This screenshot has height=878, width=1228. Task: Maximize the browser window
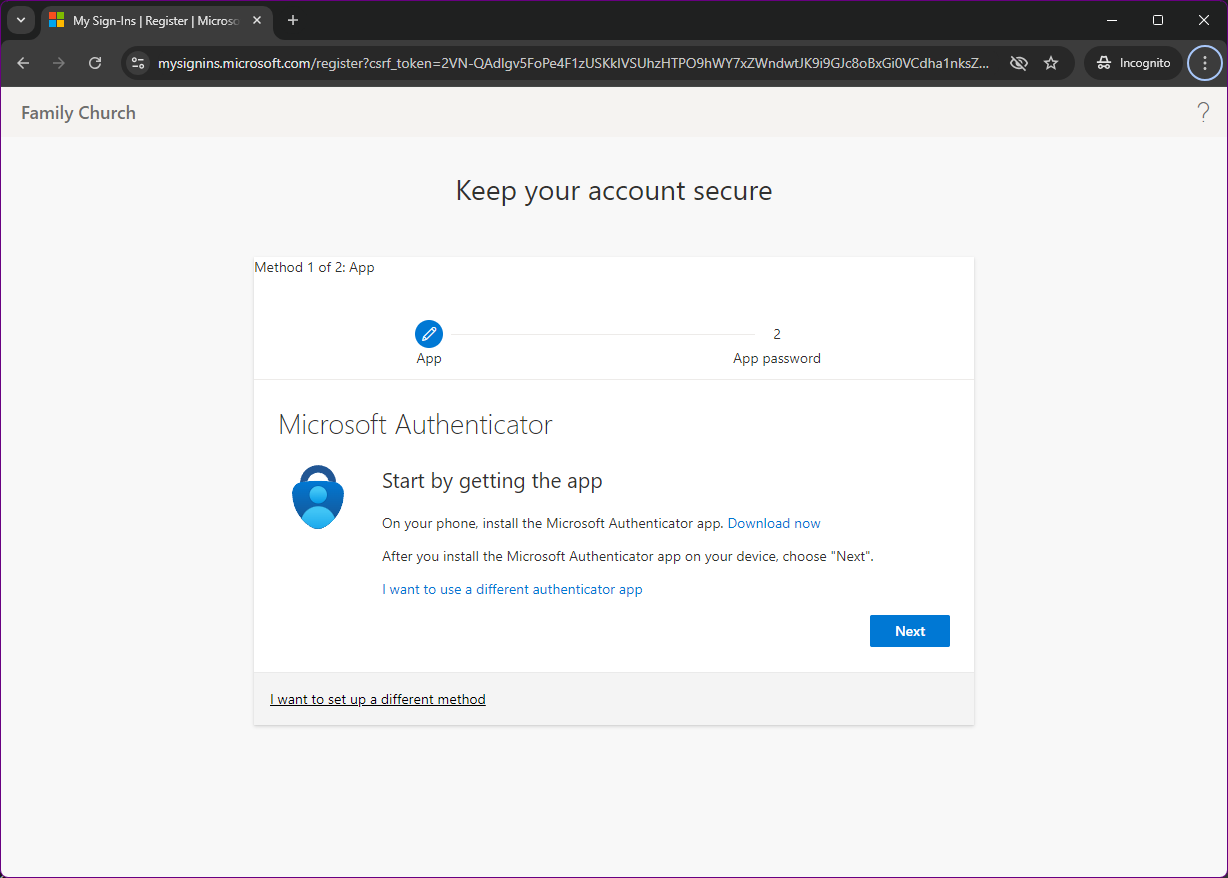pyautogui.click(x=1158, y=20)
